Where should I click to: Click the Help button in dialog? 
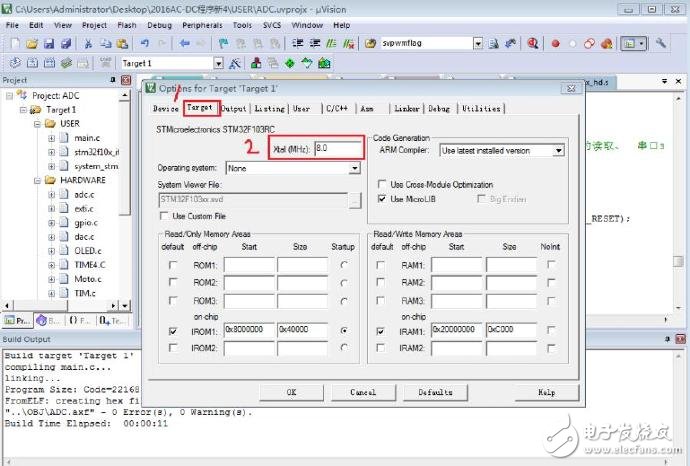coord(547,392)
